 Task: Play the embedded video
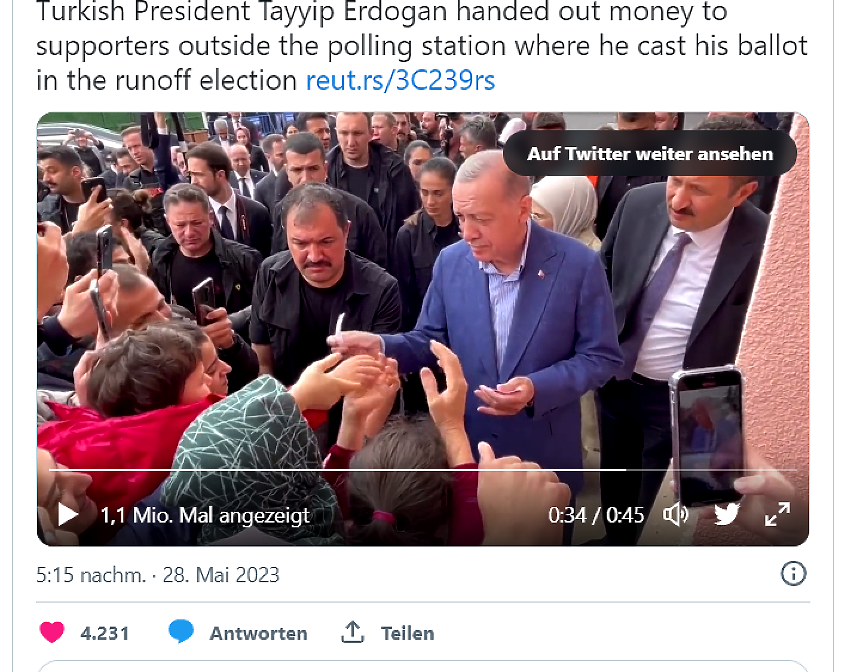point(68,515)
